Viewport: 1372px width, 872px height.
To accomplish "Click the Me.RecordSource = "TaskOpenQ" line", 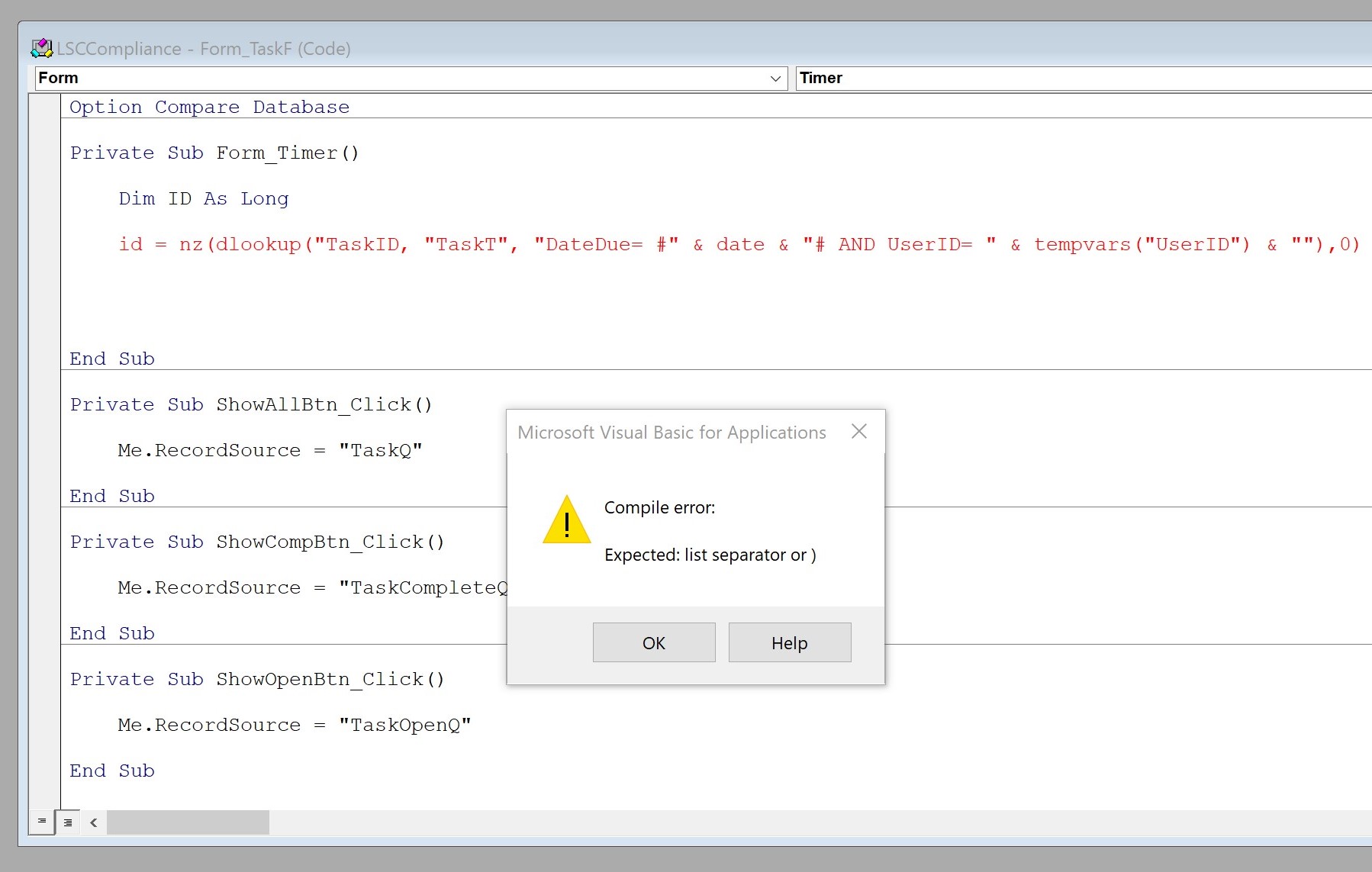I will click(294, 726).
